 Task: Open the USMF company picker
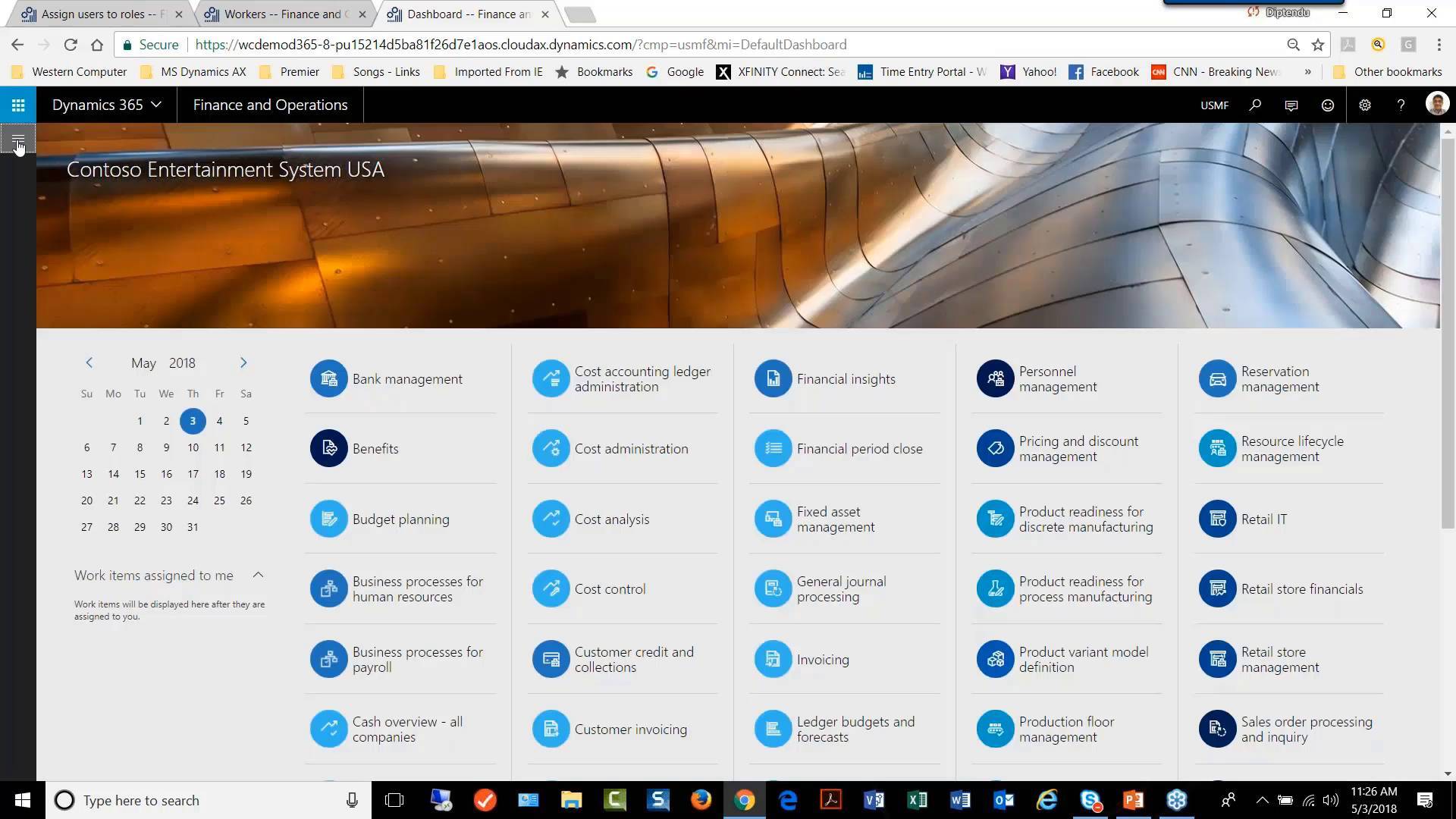point(1214,105)
